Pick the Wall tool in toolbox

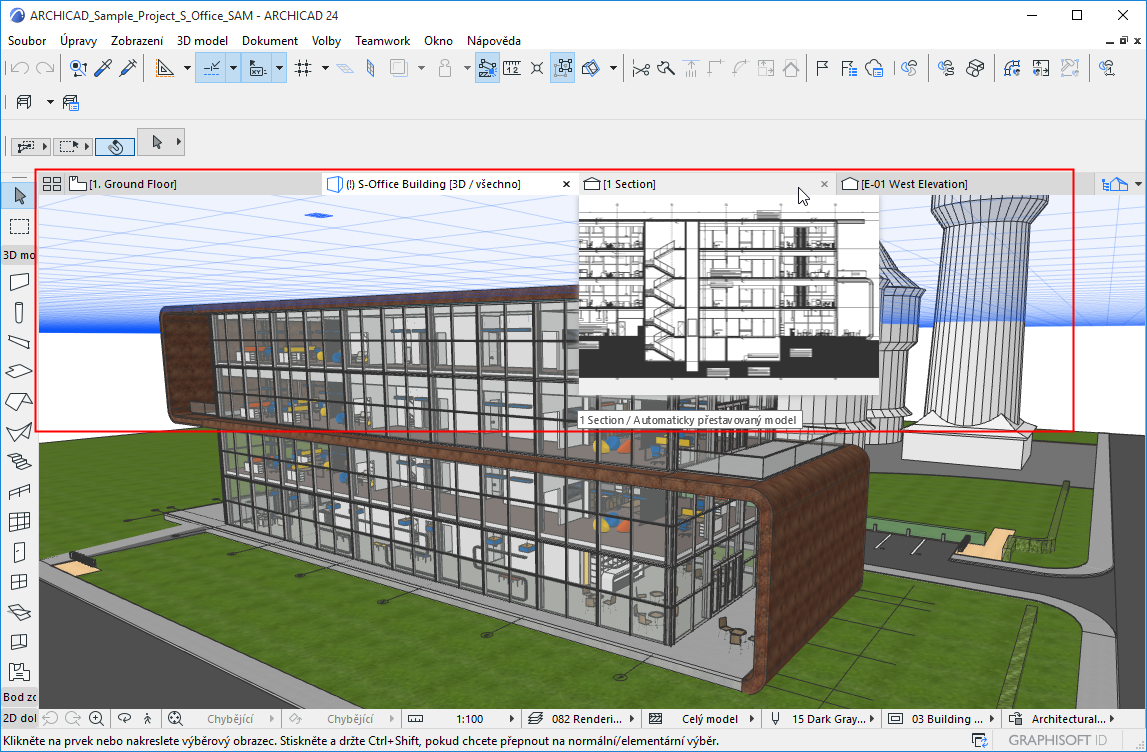pos(20,283)
